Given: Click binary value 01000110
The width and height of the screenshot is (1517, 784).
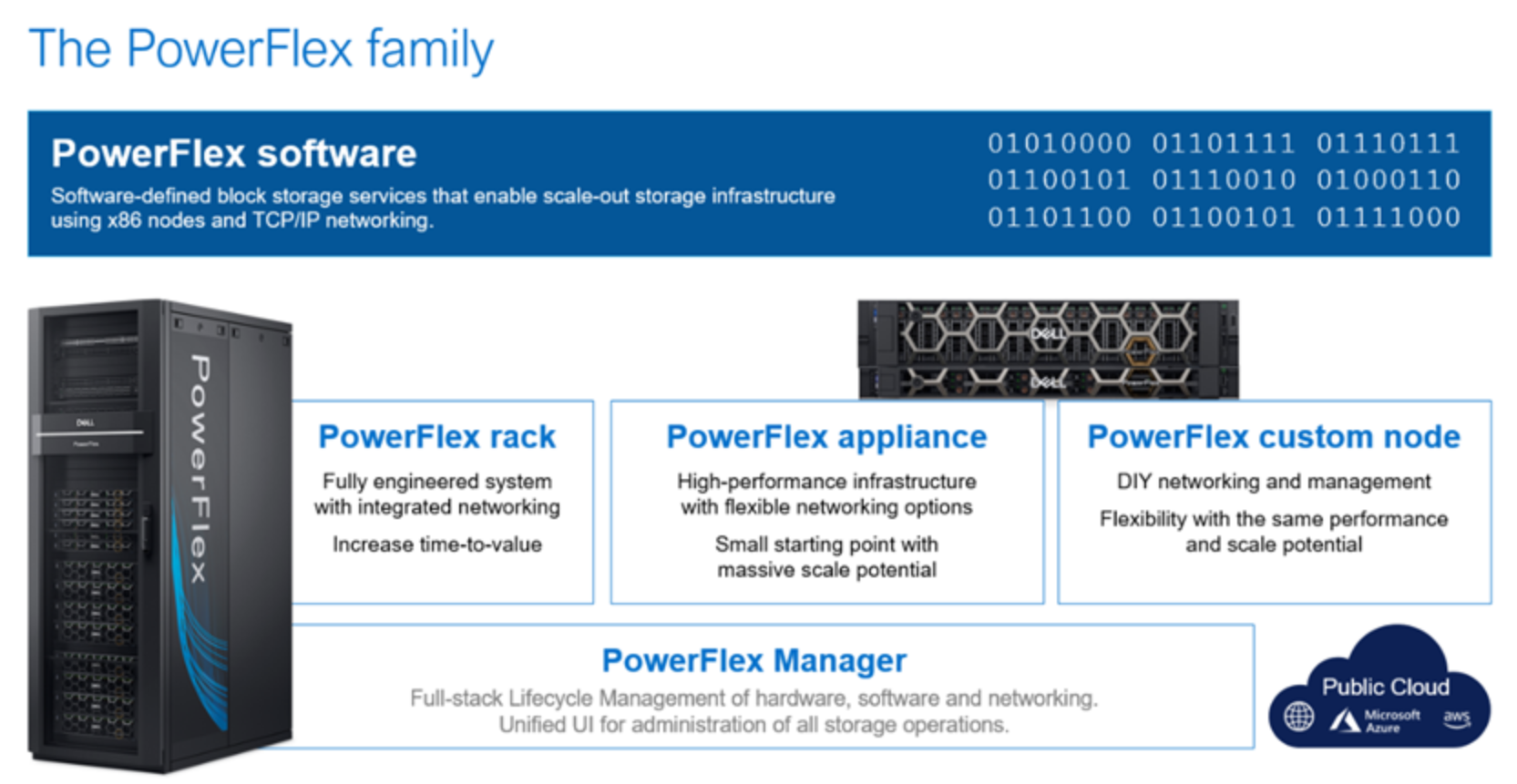Looking at the screenshot, I should tap(1388, 179).
